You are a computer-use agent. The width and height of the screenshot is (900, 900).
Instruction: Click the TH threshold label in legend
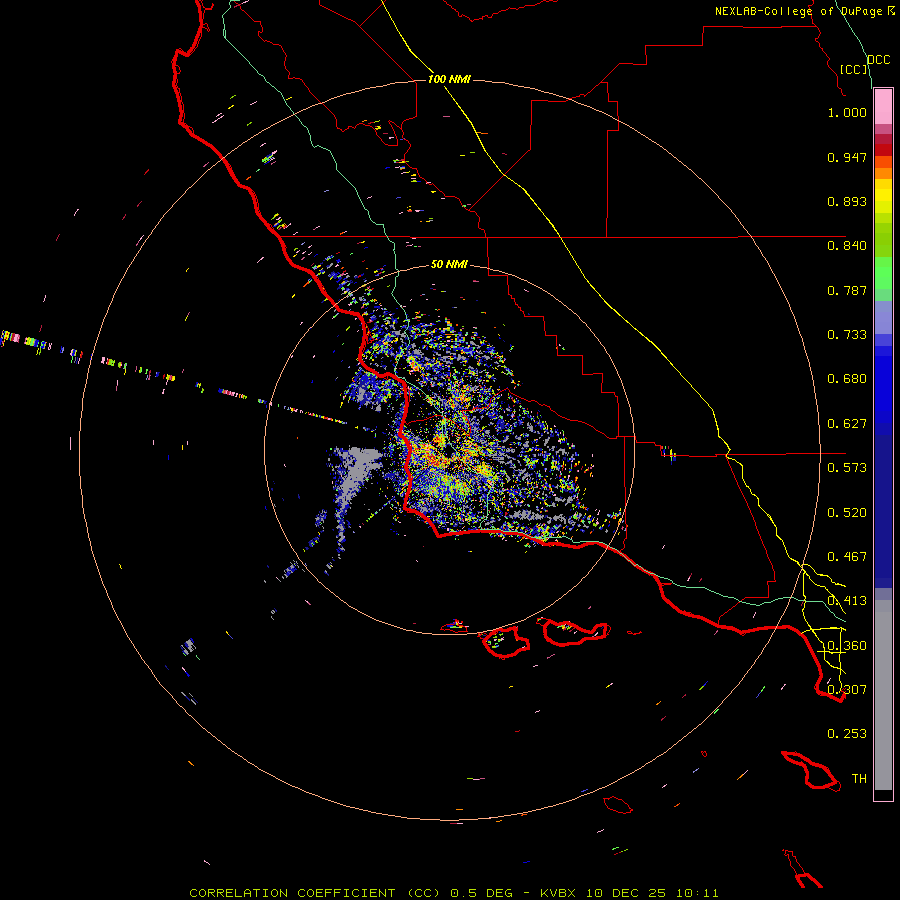click(x=859, y=779)
